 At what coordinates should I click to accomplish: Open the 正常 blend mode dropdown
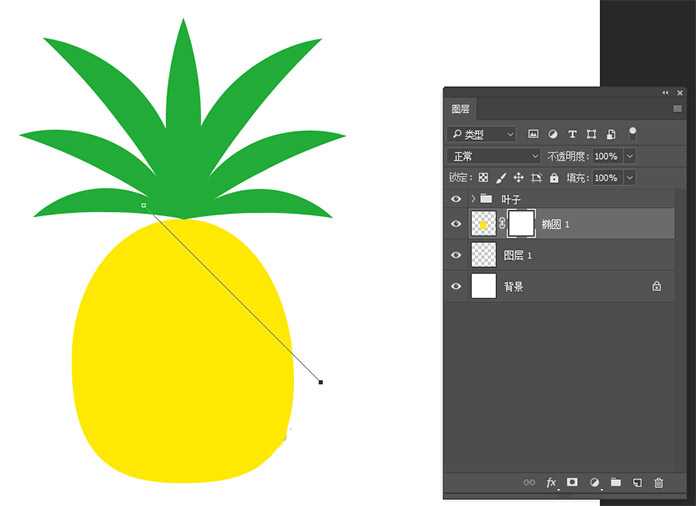(x=495, y=157)
